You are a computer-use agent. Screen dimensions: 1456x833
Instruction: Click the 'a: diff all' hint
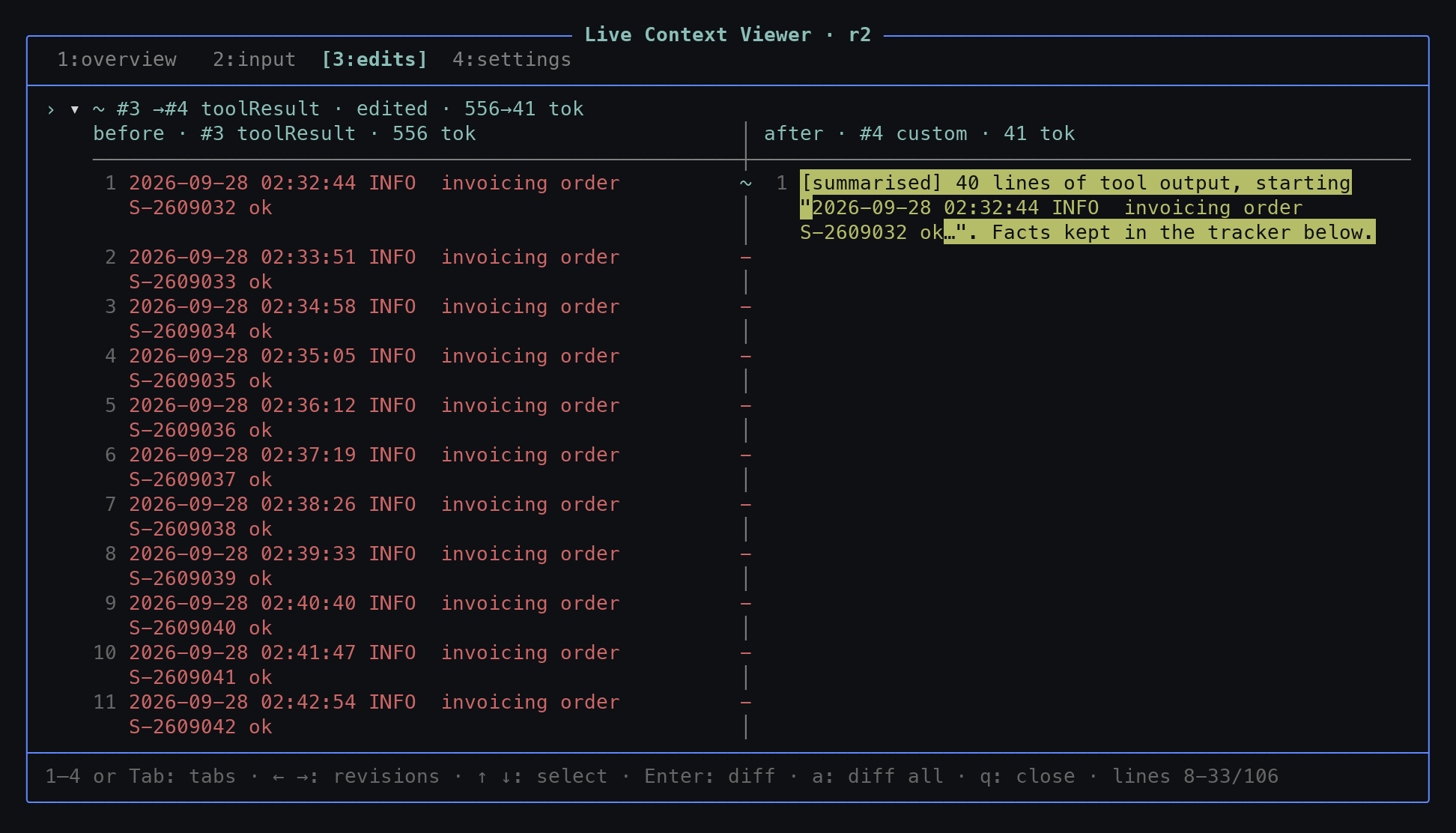[x=878, y=776]
